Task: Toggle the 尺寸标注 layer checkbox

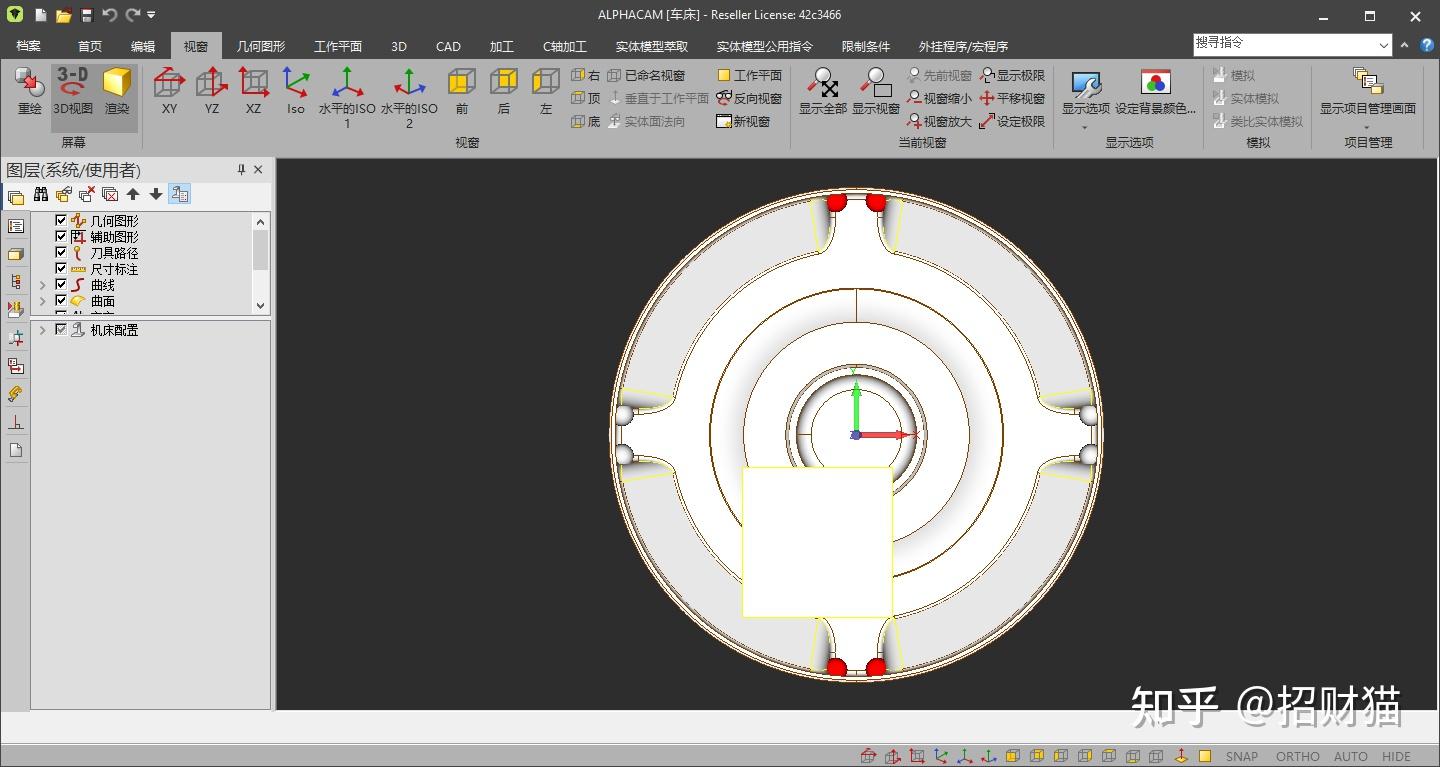Action: click(61, 269)
